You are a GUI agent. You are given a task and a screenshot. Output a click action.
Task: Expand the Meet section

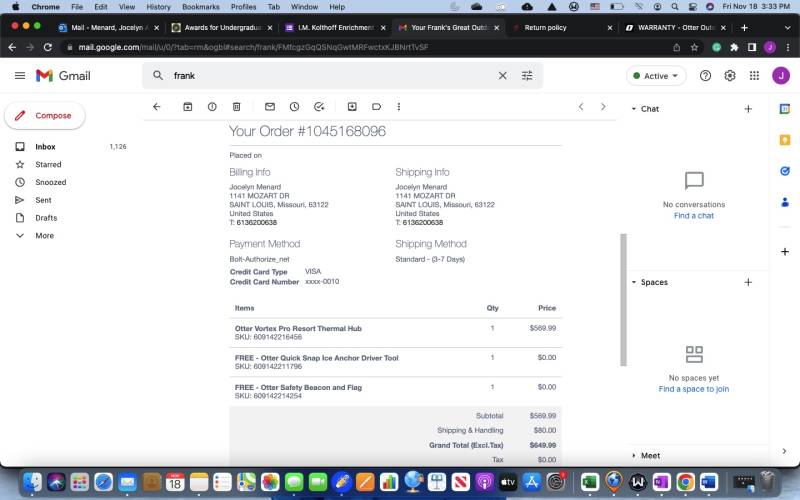click(634, 456)
